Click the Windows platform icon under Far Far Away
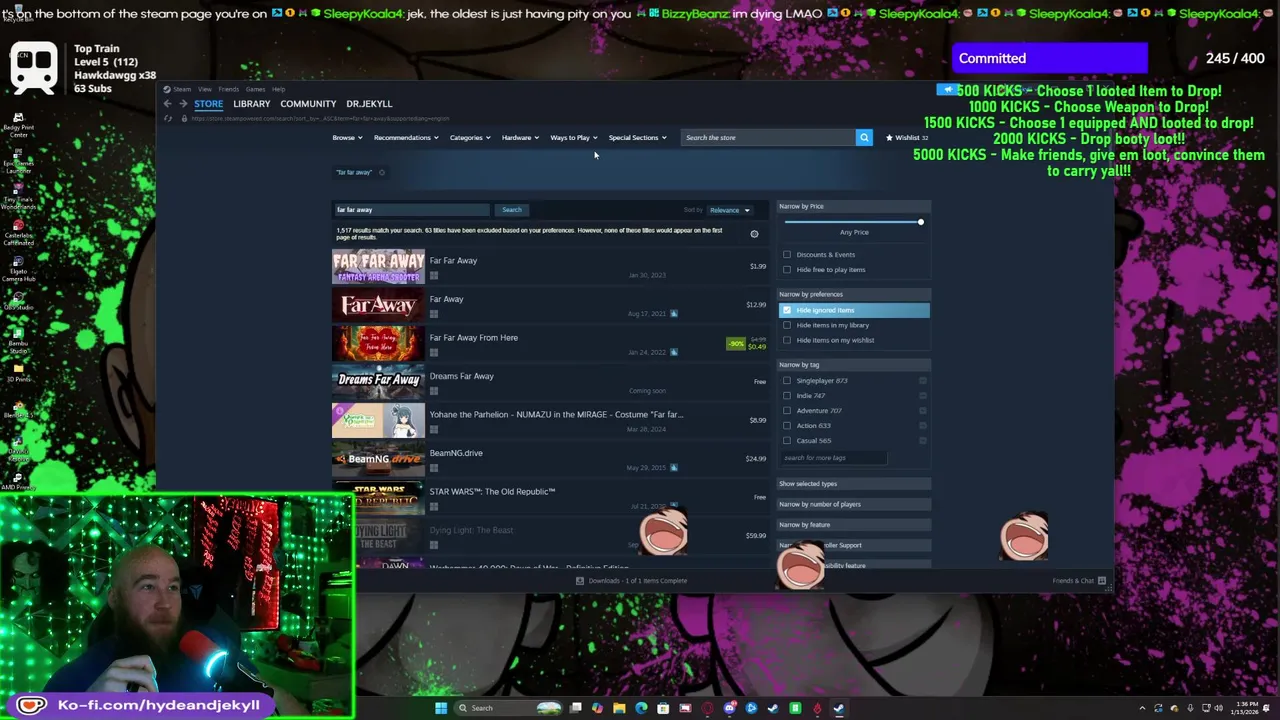Screen dimensions: 1280x720 point(434,275)
